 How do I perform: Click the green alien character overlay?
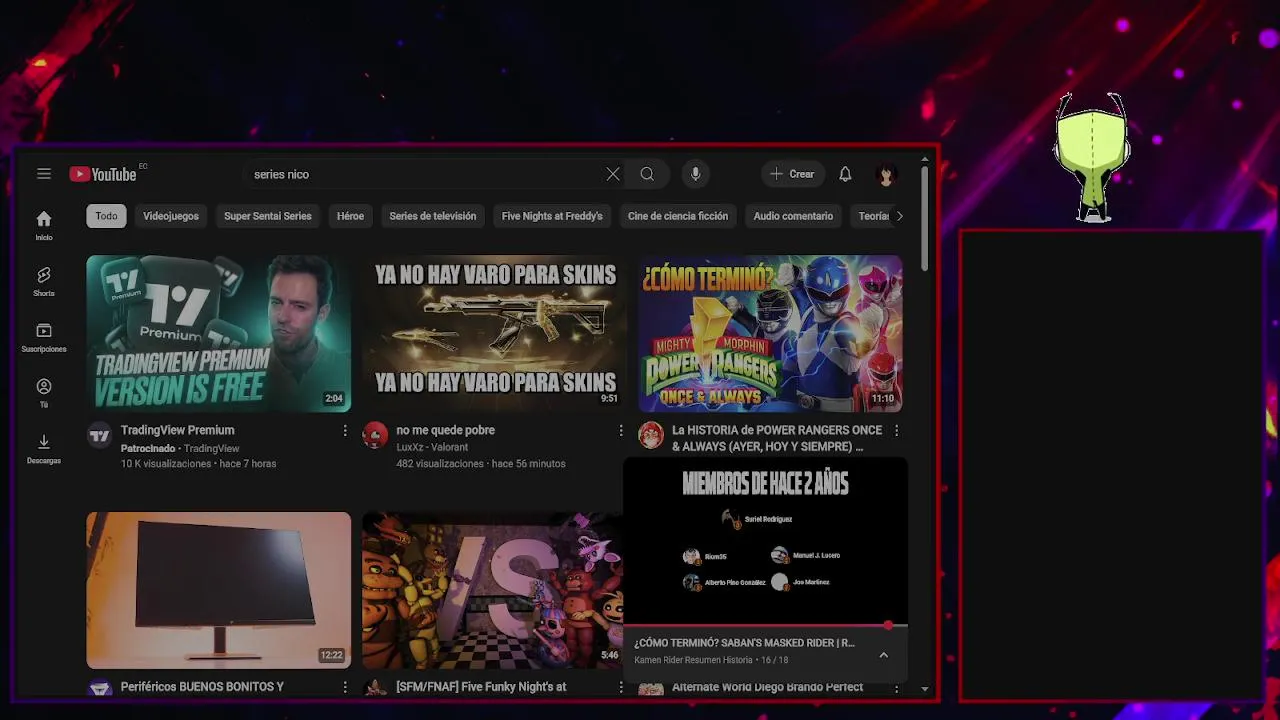tap(1092, 157)
